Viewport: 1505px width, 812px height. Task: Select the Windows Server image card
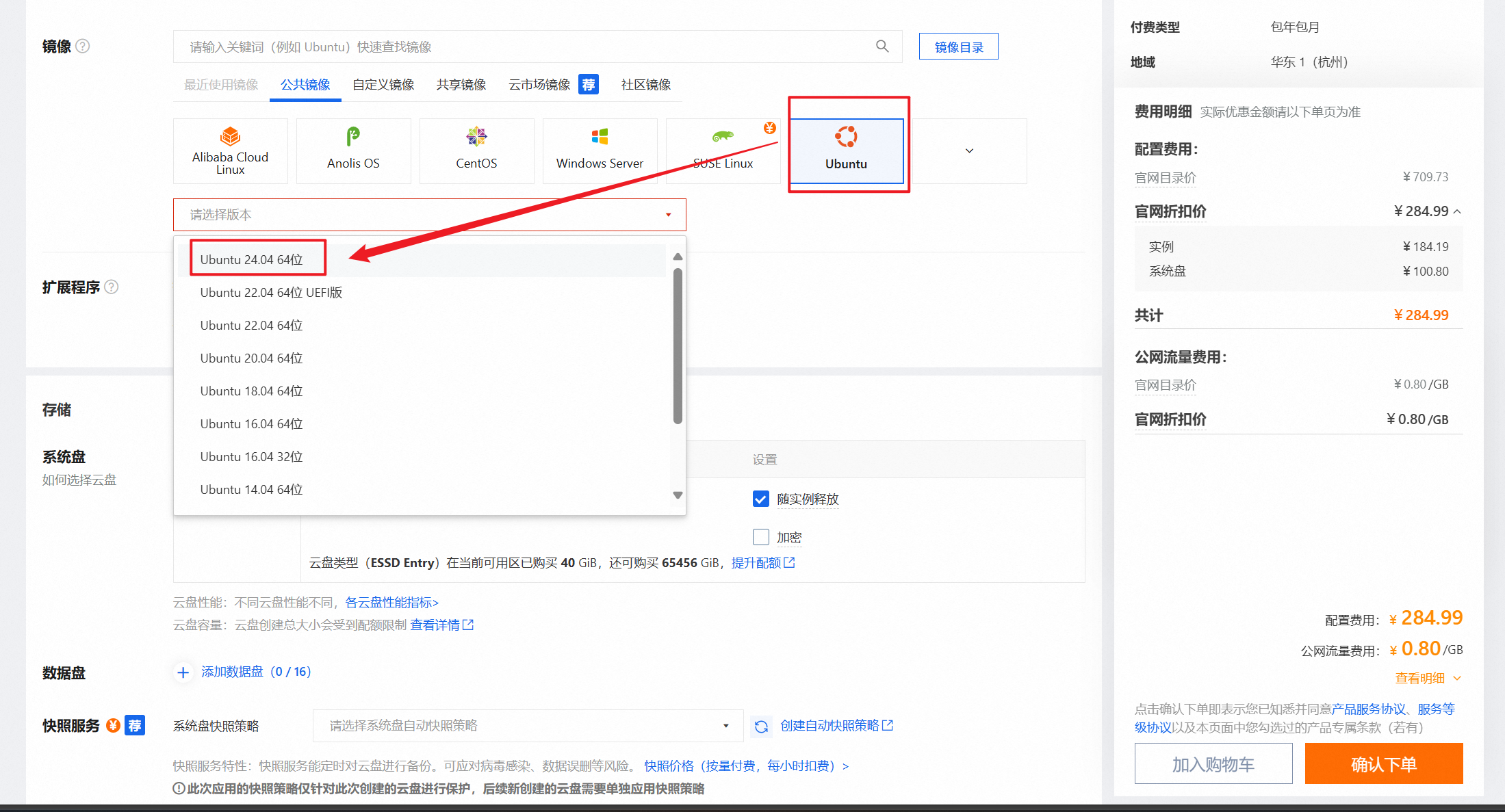pos(600,151)
